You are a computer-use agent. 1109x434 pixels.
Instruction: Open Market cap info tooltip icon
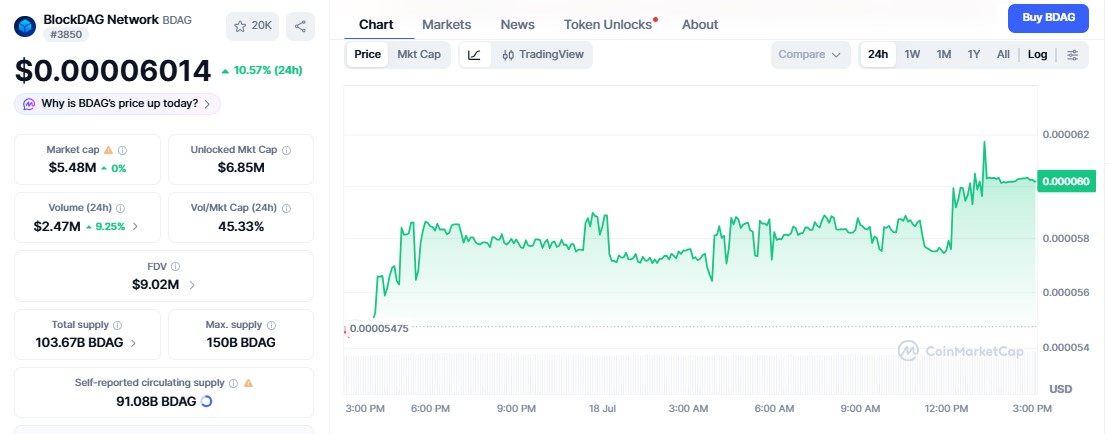[122, 150]
